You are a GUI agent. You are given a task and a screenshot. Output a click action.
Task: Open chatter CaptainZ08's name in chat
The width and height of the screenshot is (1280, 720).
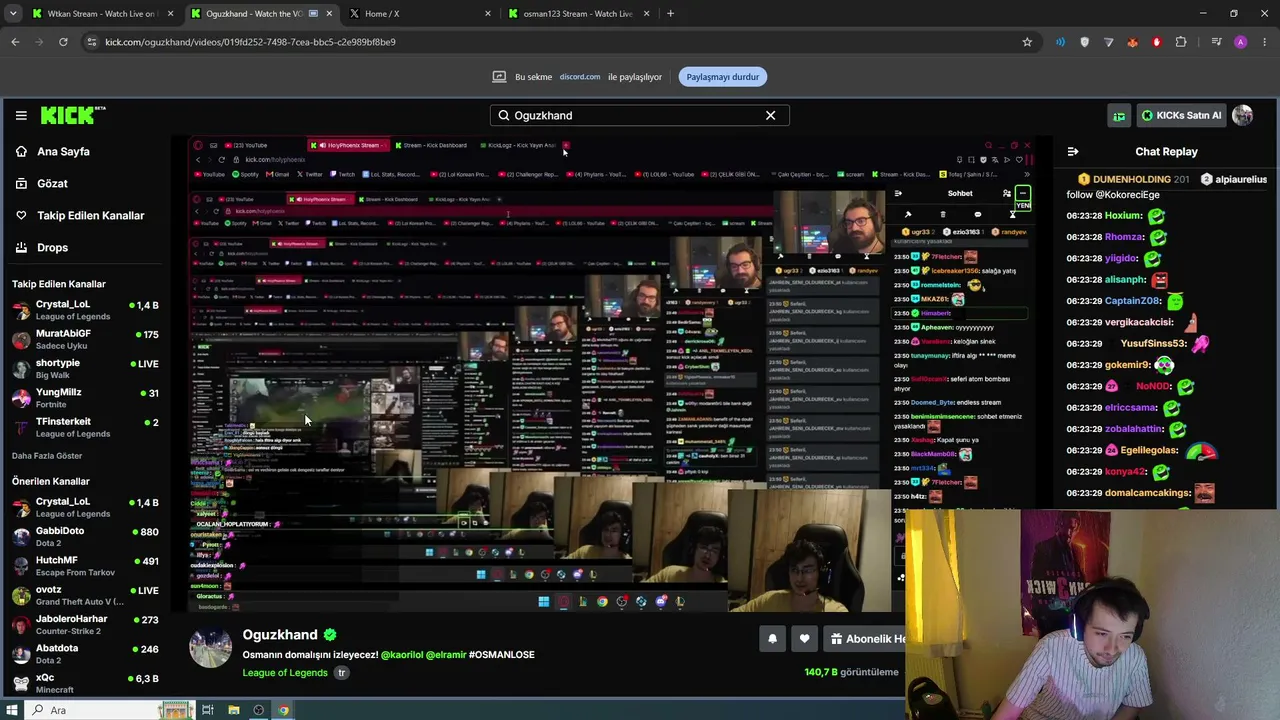(1133, 301)
